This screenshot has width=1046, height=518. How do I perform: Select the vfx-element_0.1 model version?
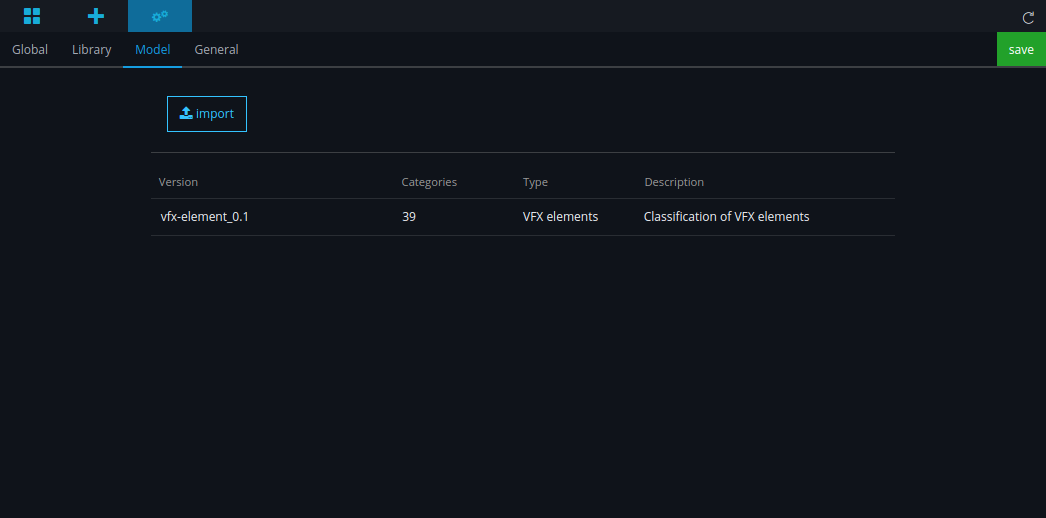(204, 217)
